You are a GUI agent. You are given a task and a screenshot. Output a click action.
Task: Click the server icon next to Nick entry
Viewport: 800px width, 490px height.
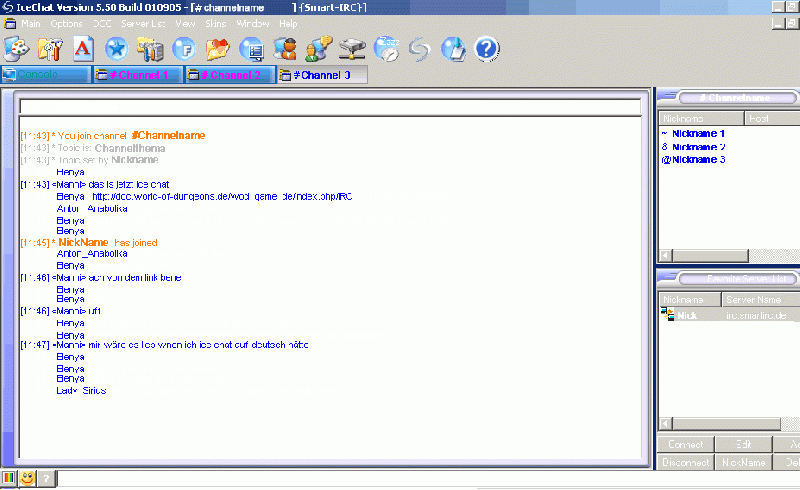pos(667,314)
